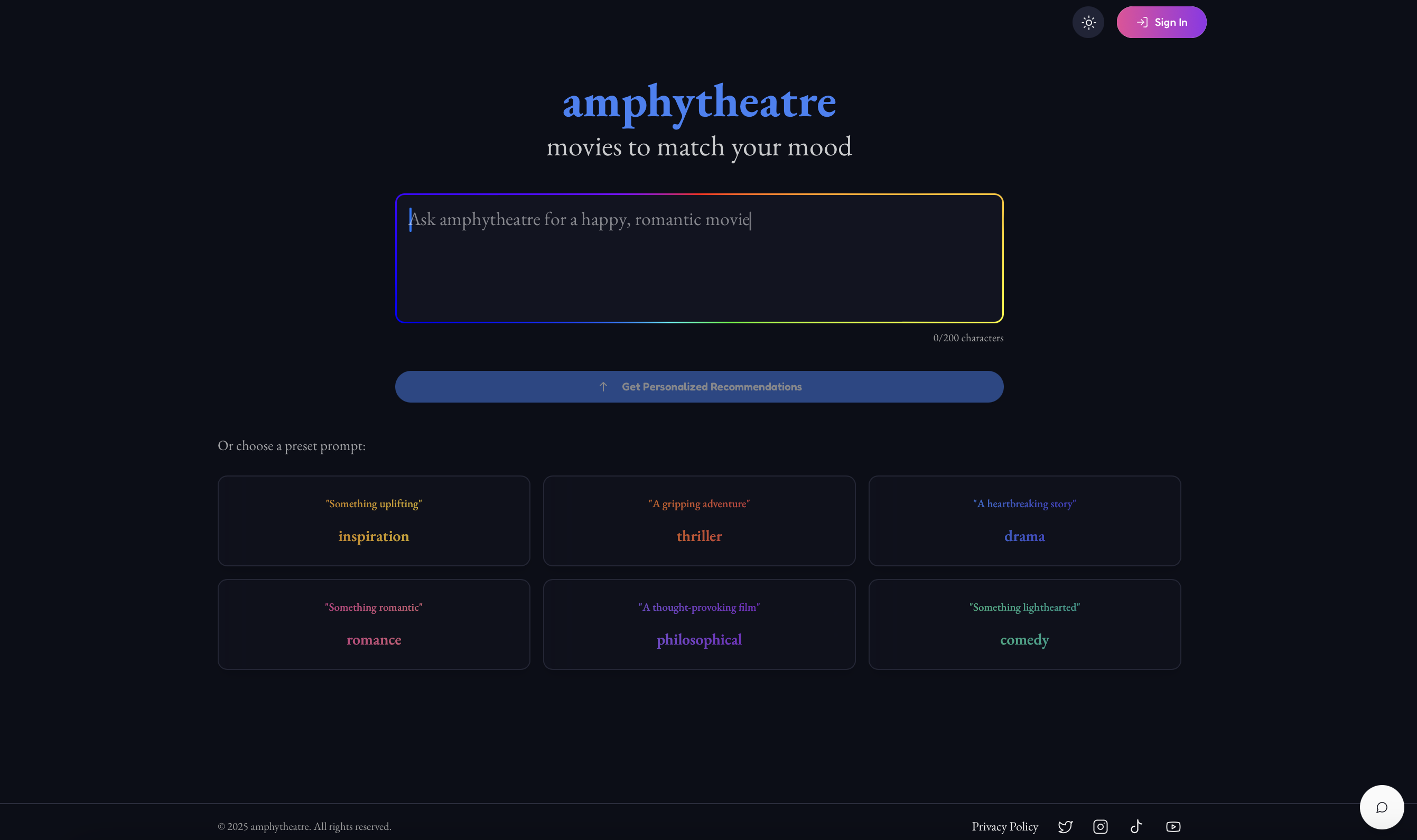Screen dimensions: 1417x840
Task: Toggle the light/dark theme sun icon
Action: pos(1088,23)
